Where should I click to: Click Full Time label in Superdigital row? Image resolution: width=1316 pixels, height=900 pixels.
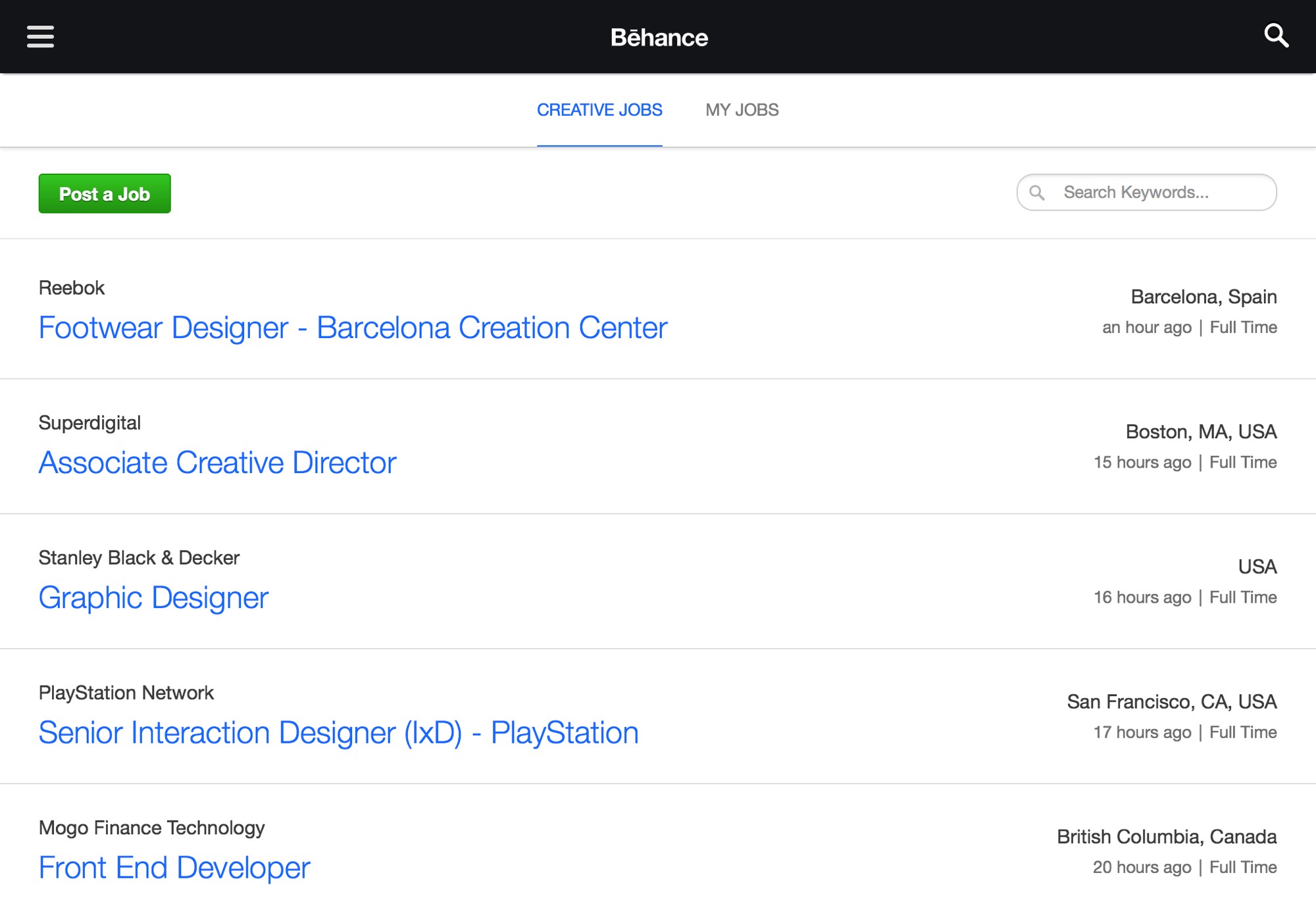[x=1244, y=462]
